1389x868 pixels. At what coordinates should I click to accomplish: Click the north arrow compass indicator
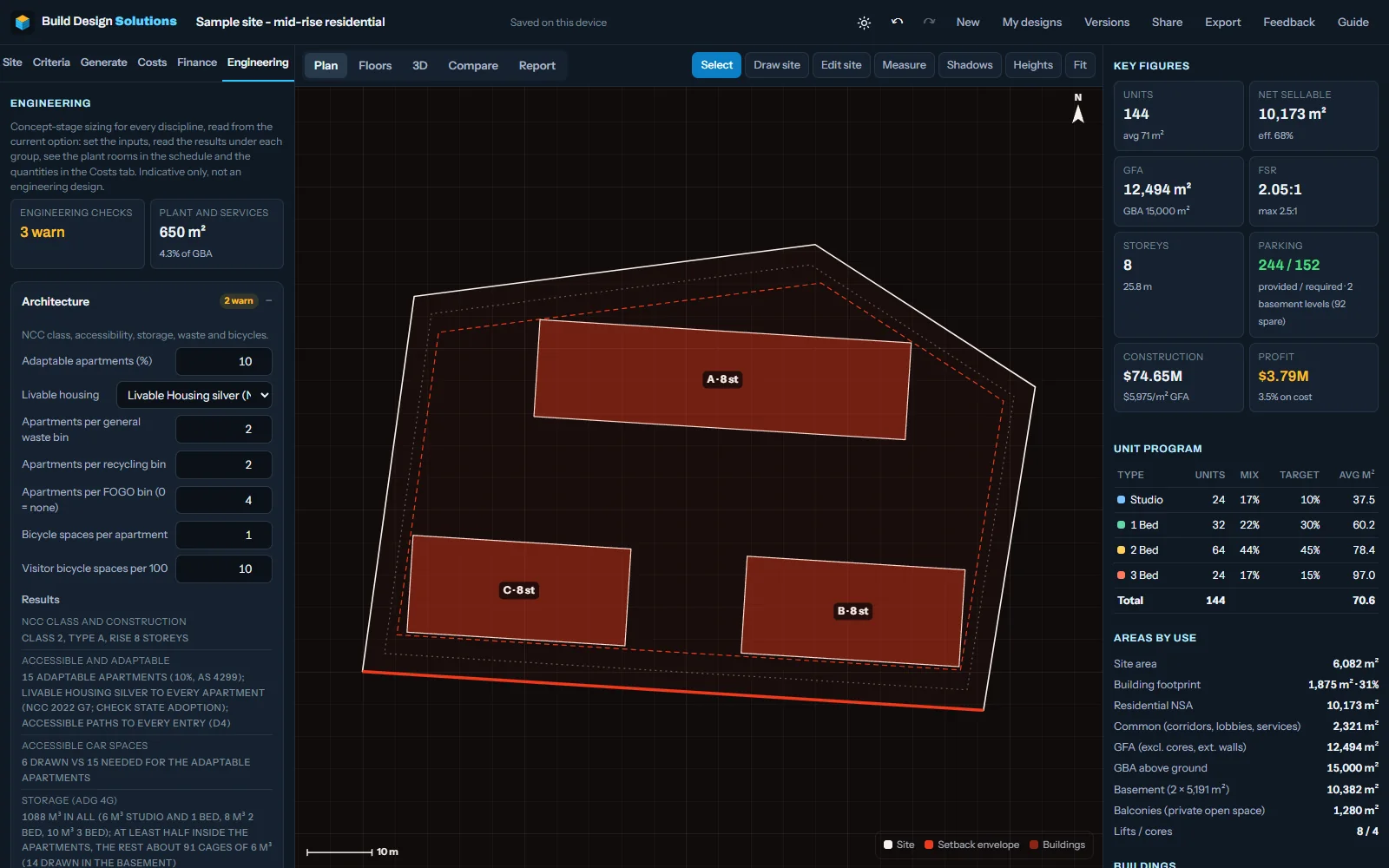click(x=1078, y=108)
